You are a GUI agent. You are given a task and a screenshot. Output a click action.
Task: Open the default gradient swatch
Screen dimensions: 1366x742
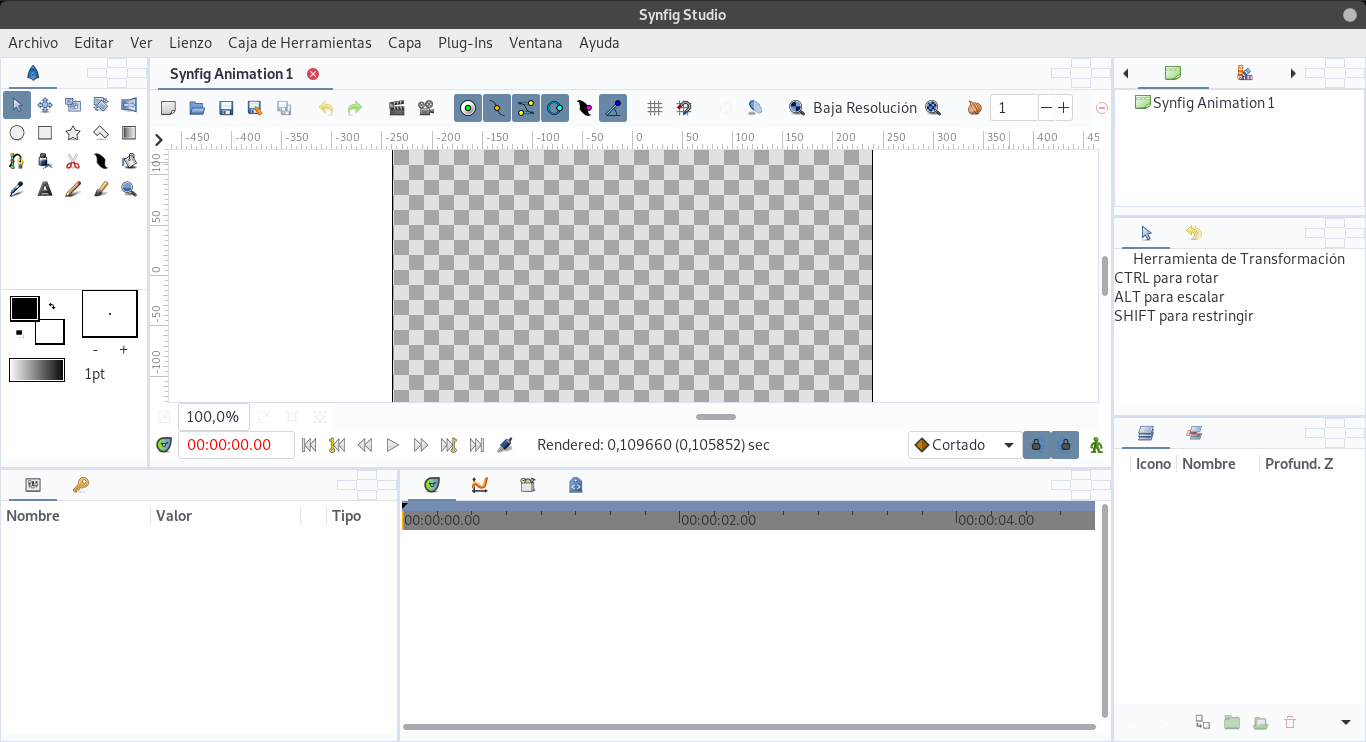[37, 370]
